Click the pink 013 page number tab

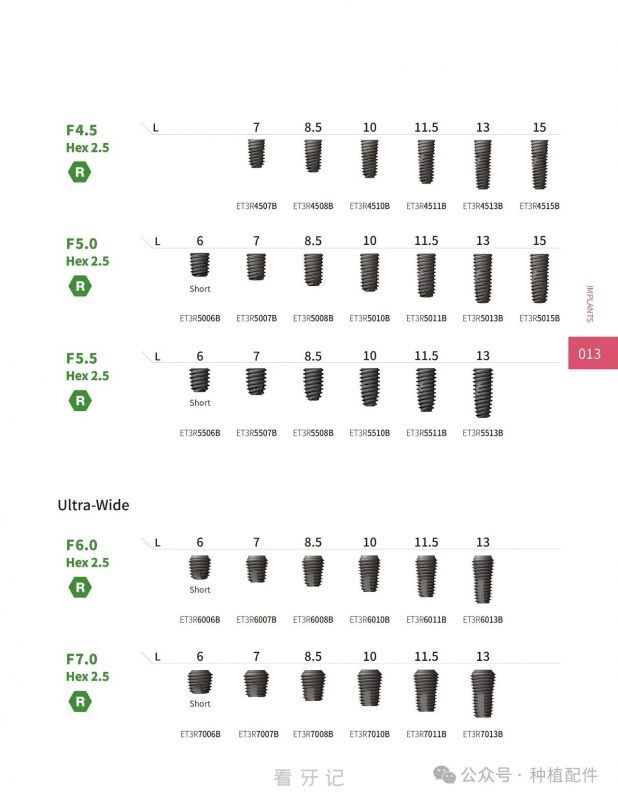click(593, 353)
